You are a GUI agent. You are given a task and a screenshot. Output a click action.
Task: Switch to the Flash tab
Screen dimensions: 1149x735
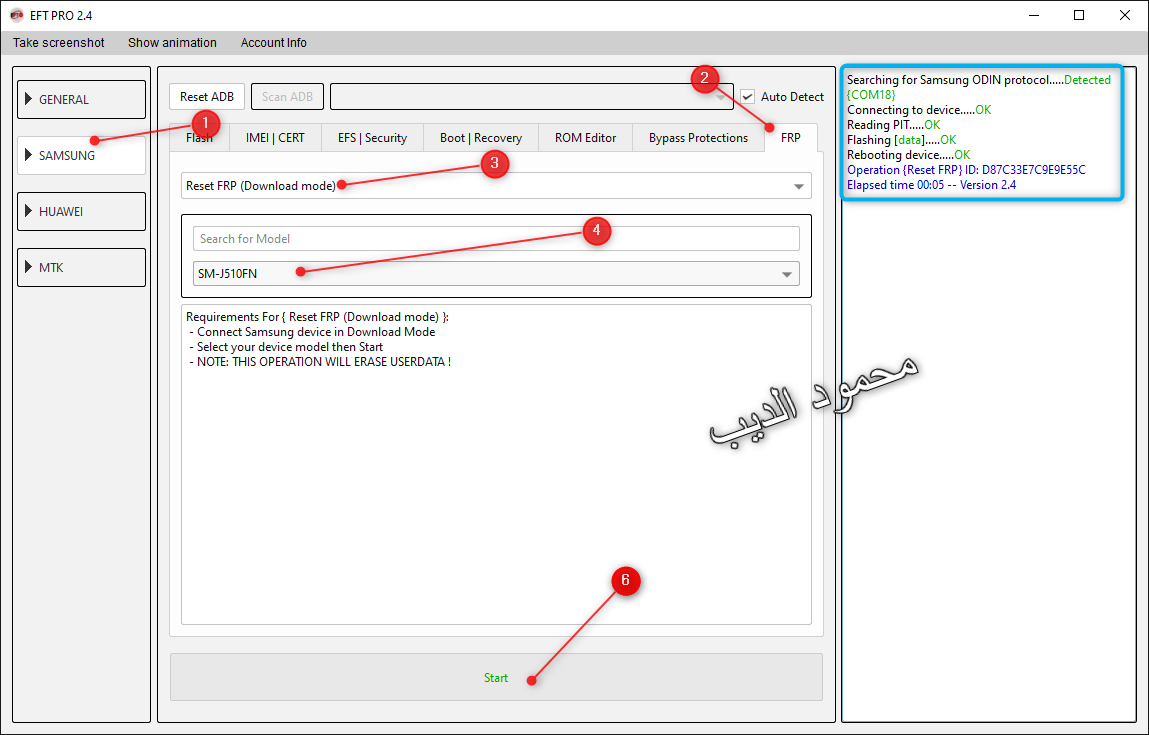click(199, 138)
